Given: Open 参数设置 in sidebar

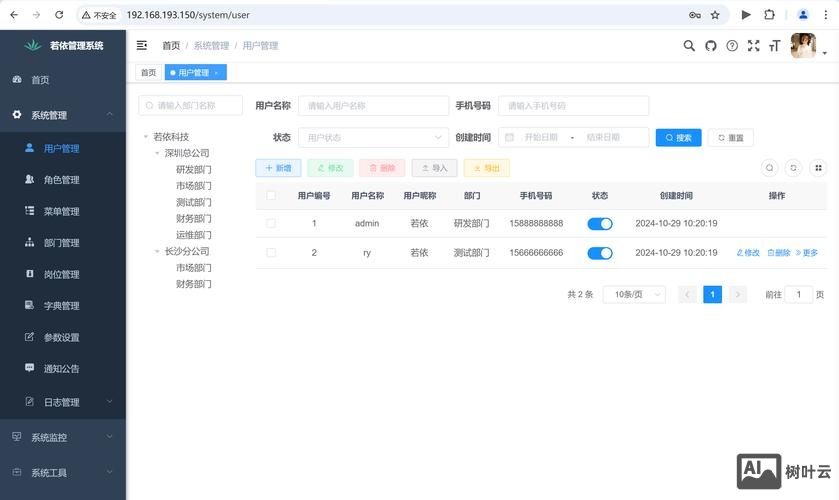Looking at the screenshot, I should [63, 337].
